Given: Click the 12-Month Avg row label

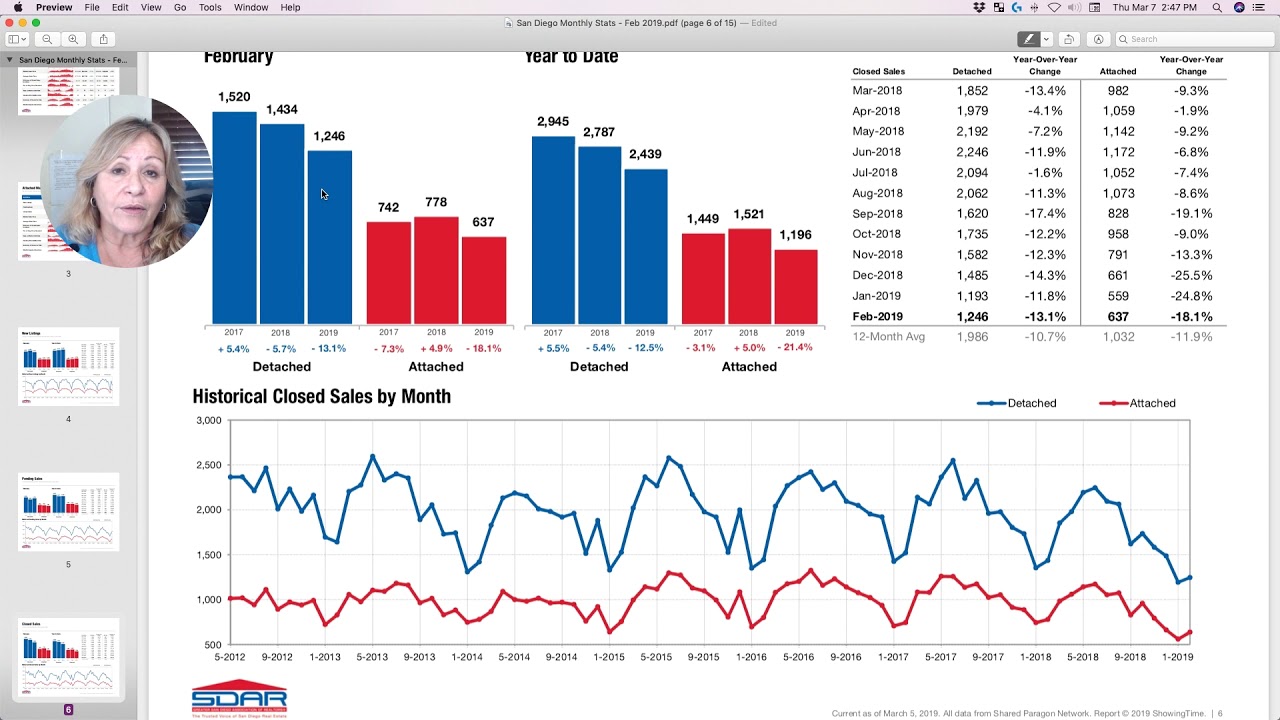Looking at the screenshot, I should (888, 337).
